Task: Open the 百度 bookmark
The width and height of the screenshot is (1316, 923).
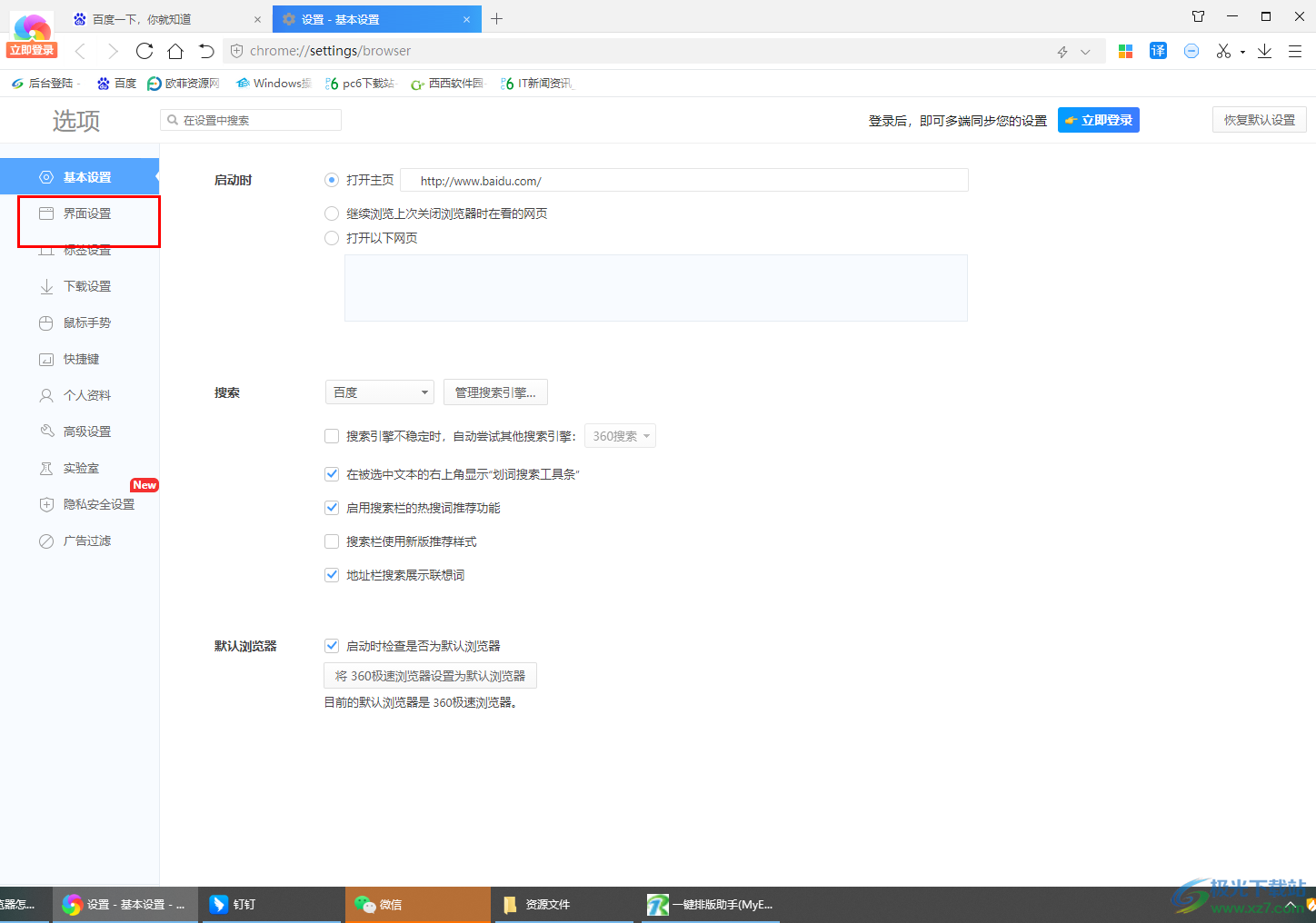Action: [x=116, y=83]
